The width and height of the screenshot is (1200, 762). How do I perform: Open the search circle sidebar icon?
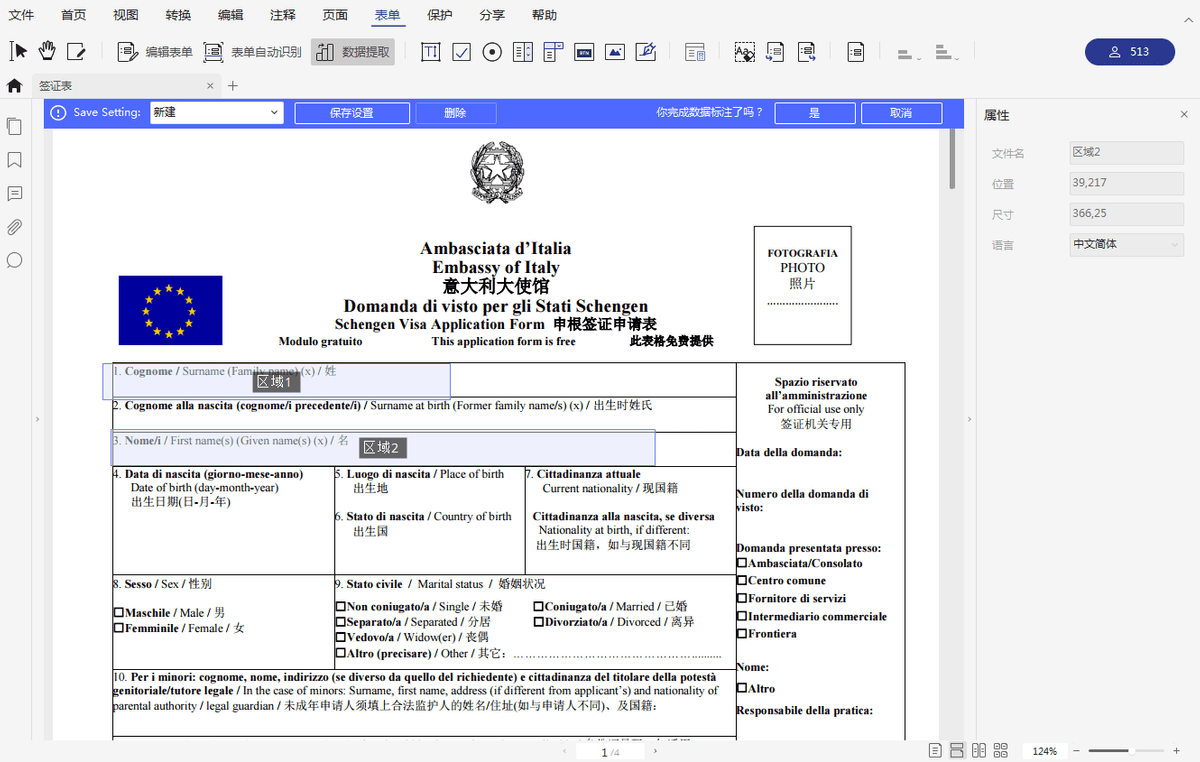pos(14,260)
